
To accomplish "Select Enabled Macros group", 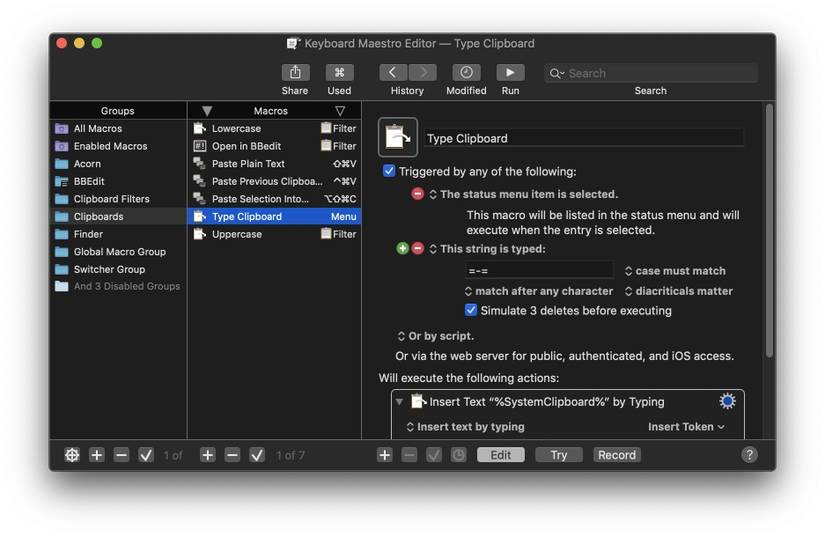I will click(118, 146).
